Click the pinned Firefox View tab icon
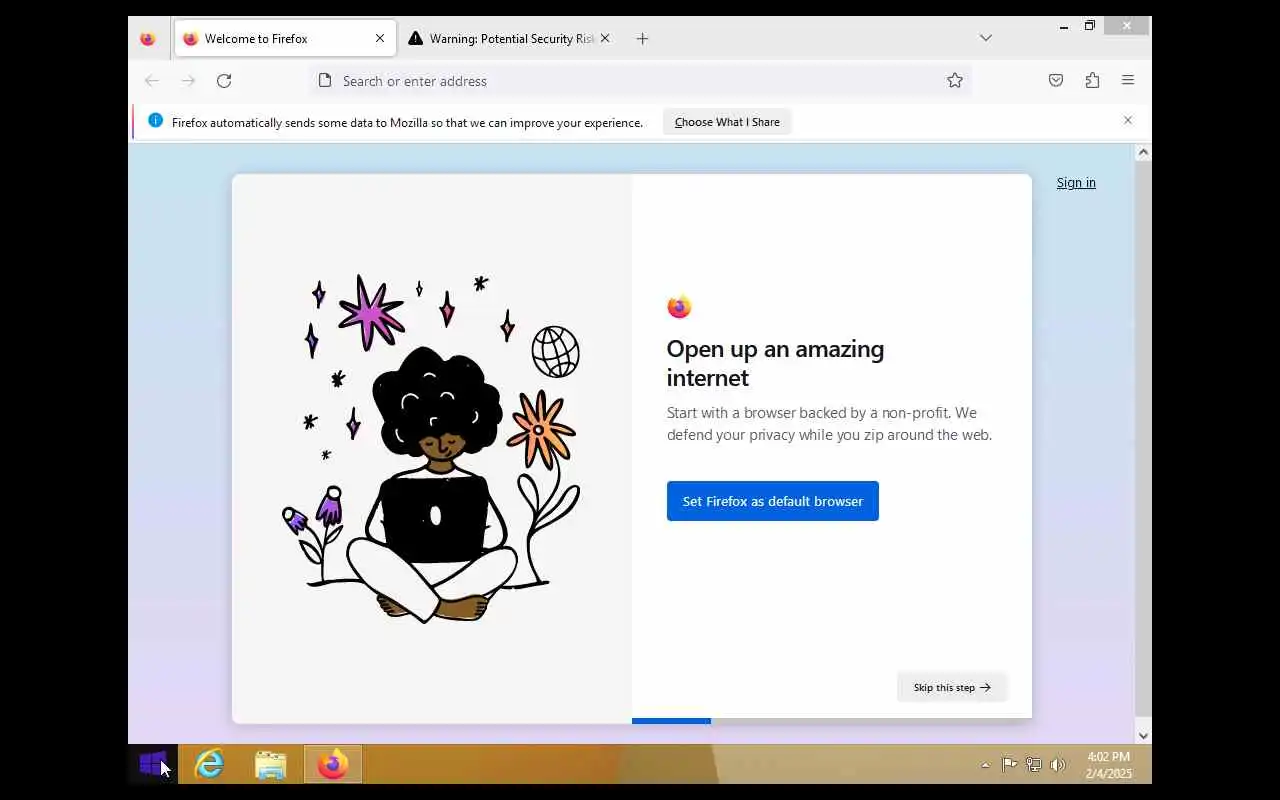The image size is (1280, 800). pos(148,39)
